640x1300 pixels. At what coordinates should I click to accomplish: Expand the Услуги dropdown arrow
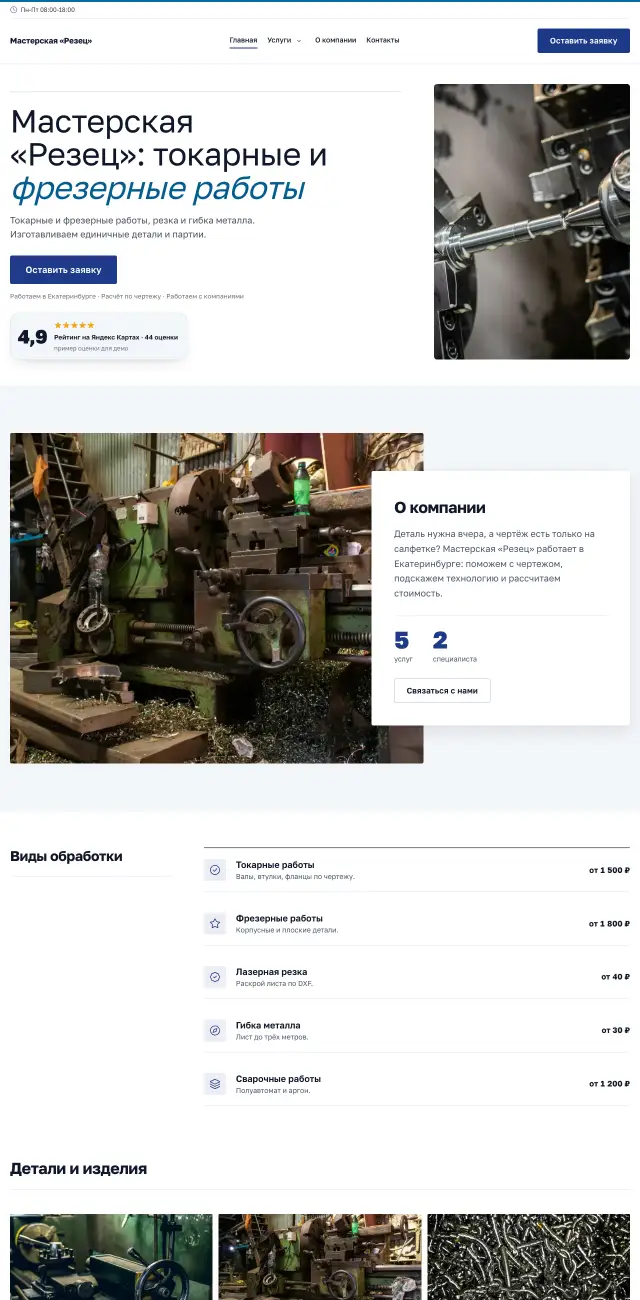[299, 41]
